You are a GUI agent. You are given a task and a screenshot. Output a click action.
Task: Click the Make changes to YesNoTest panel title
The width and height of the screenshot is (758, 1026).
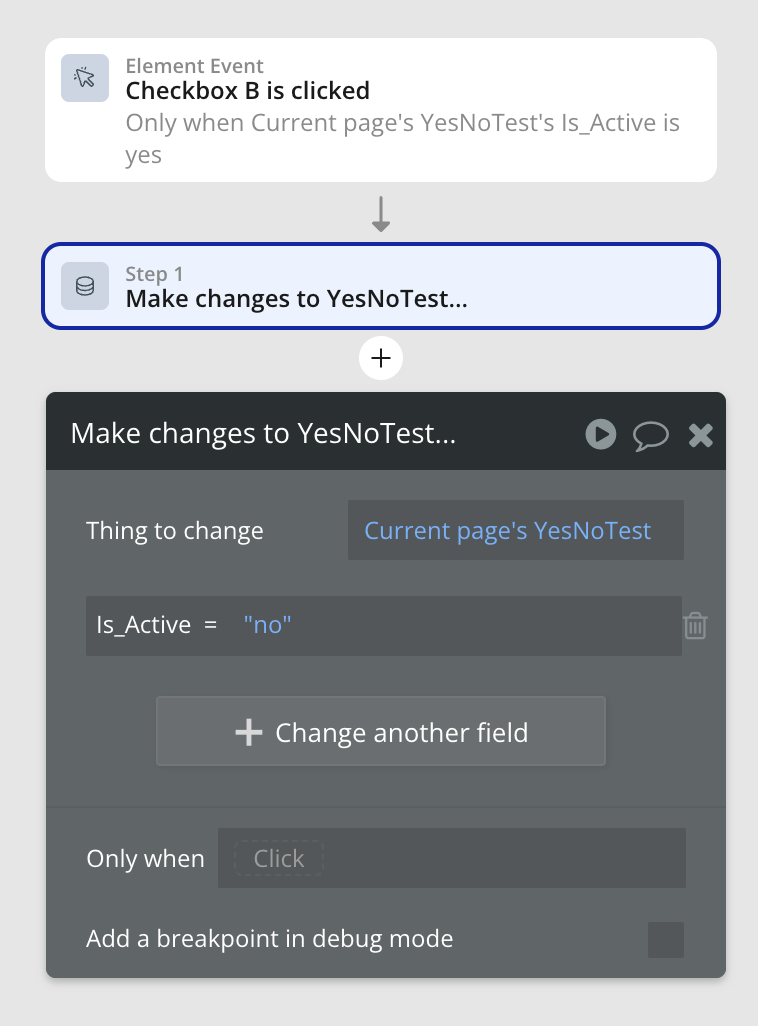263,434
